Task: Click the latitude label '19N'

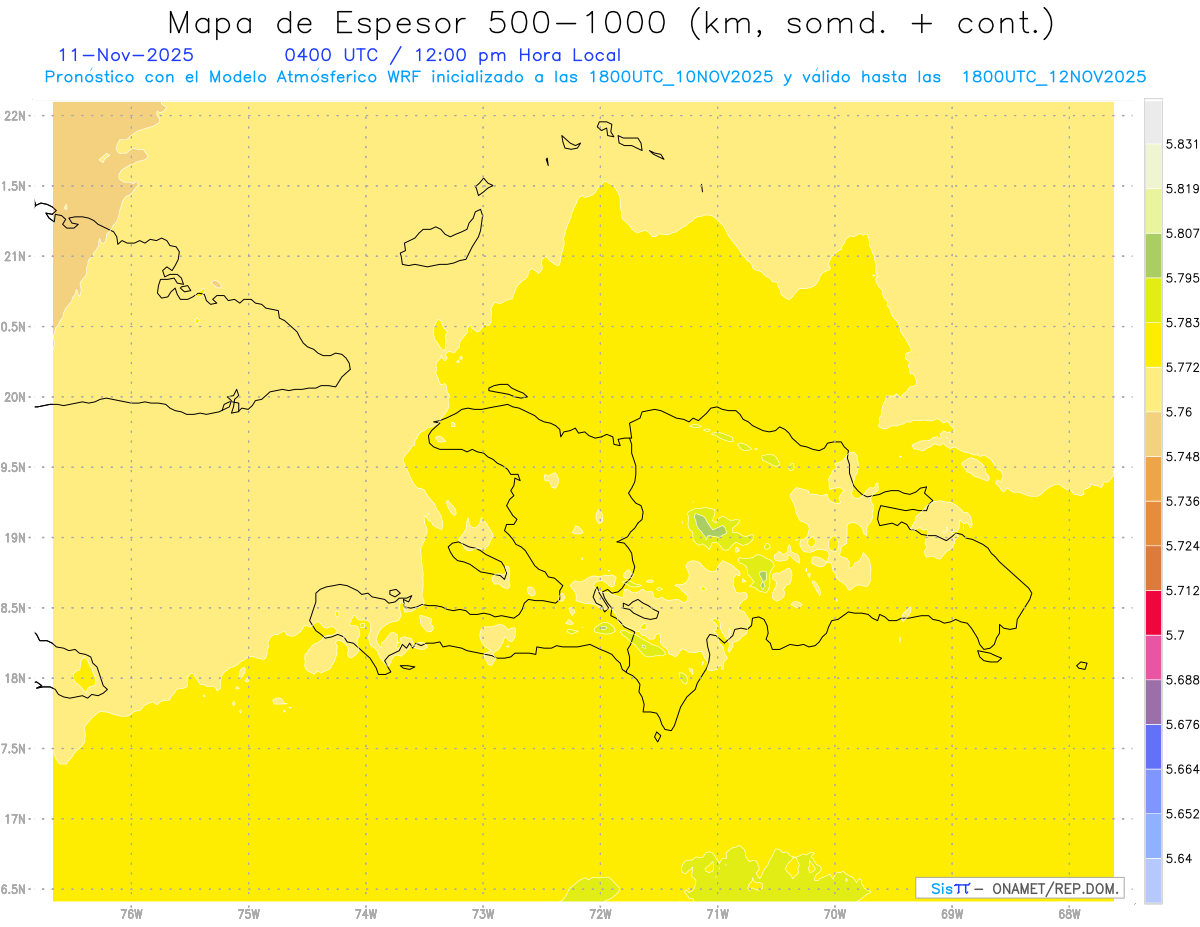Action: click(x=16, y=537)
